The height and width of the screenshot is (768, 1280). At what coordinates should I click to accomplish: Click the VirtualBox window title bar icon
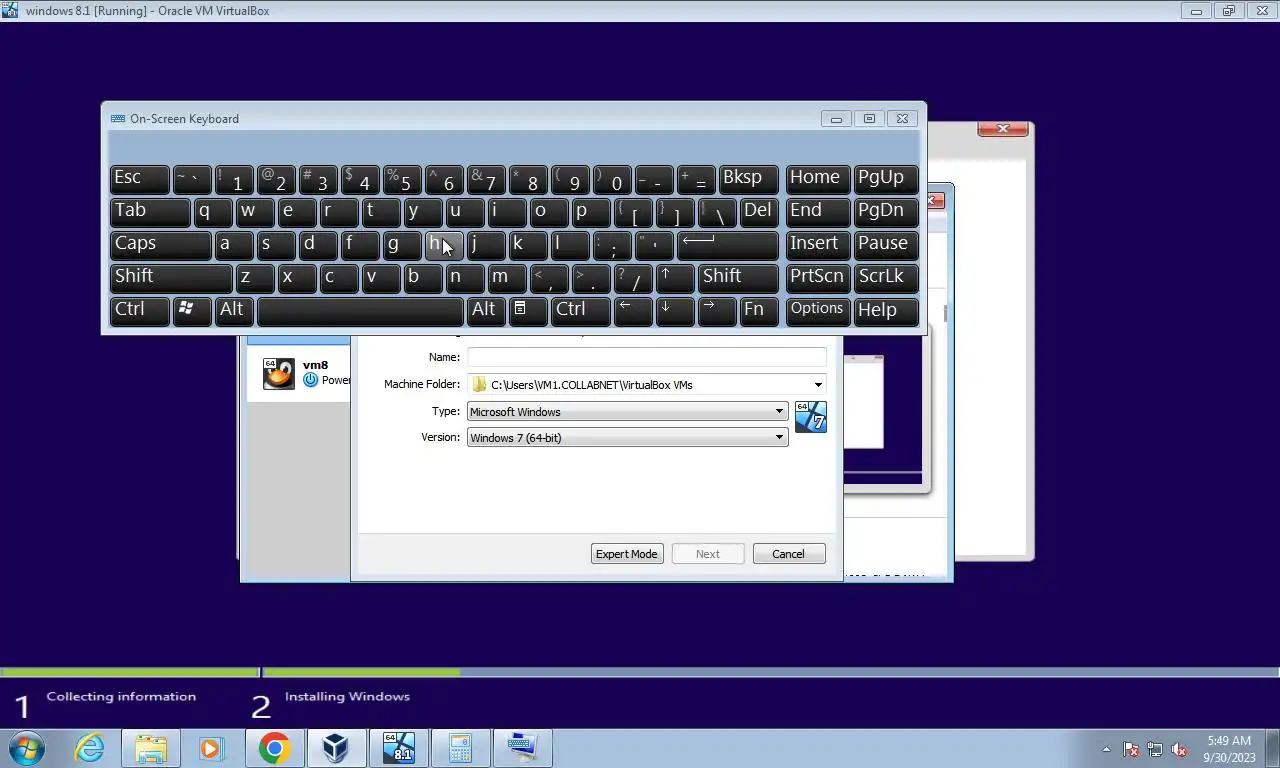(10, 10)
